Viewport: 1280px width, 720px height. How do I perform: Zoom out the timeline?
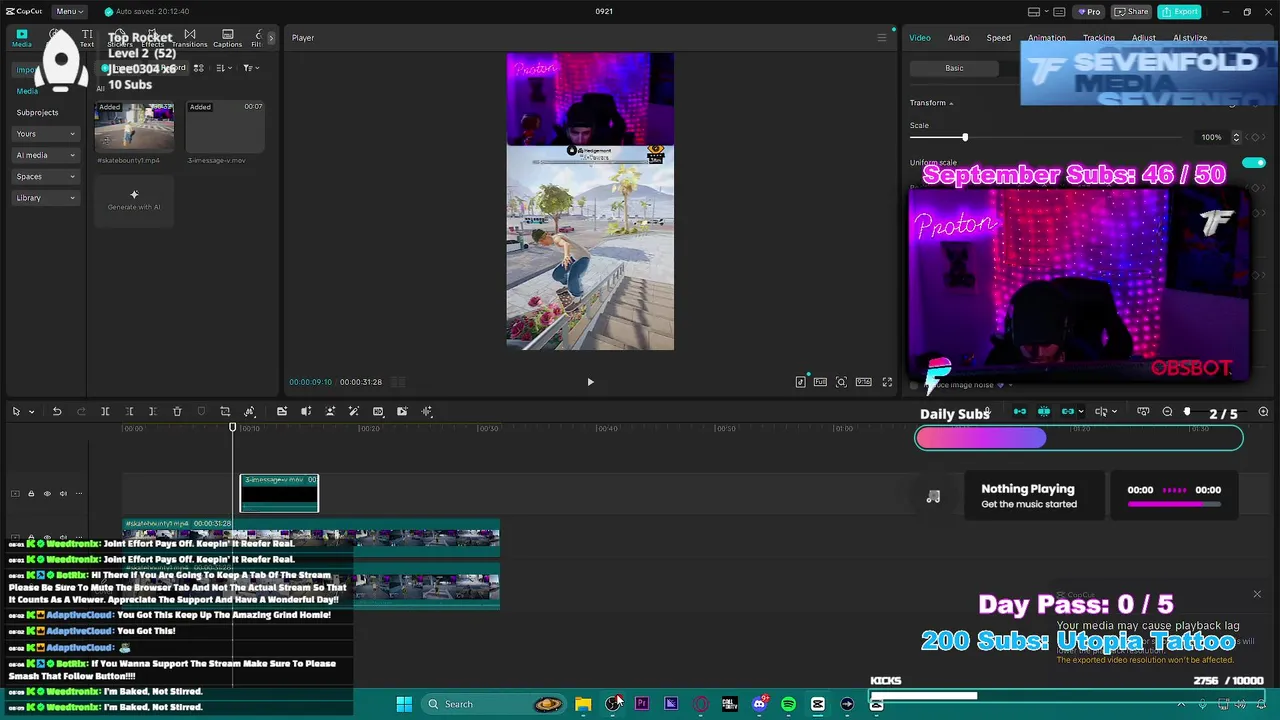(x=1167, y=412)
